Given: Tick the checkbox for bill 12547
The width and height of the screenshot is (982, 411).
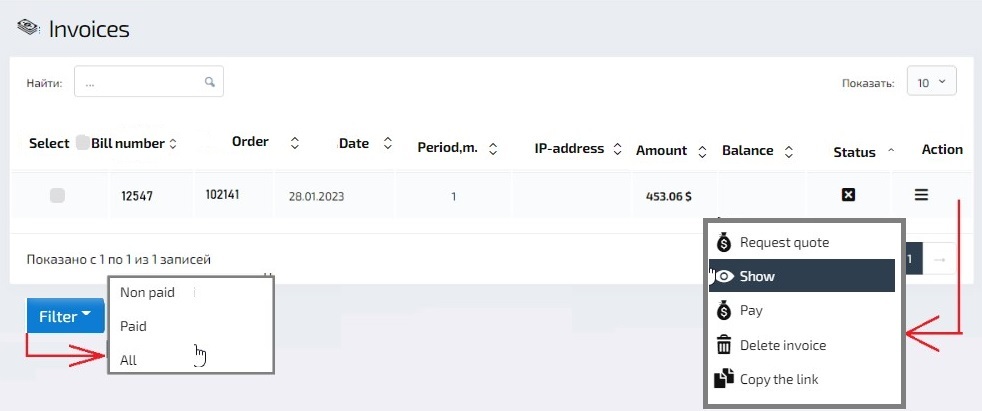Looking at the screenshot, I should click(58, 196).
